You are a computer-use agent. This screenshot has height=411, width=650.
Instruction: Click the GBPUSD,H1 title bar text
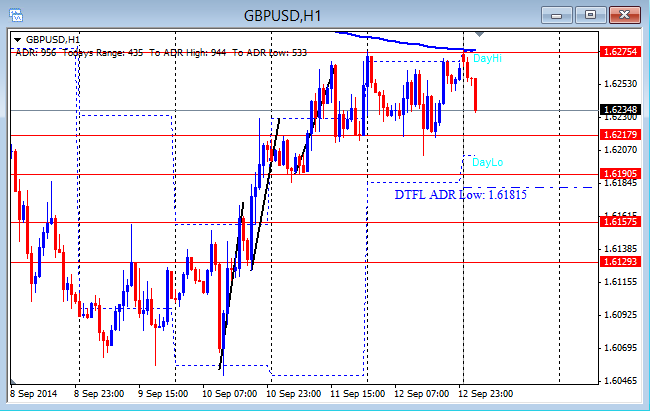[x=283, y=16]
